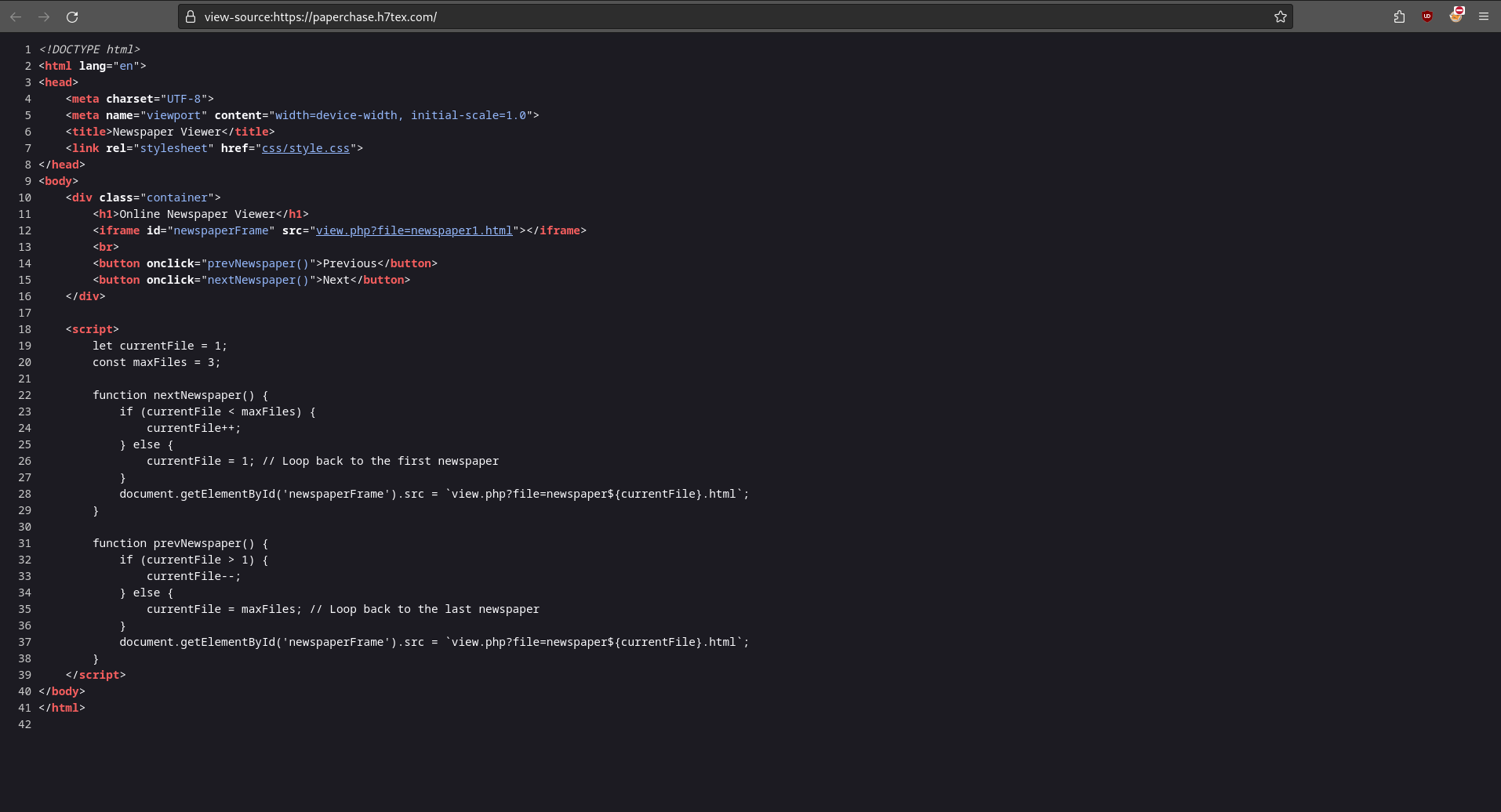Click the "Online Newspaper Viewer" h1 text
The height and width of the screenshot is (812, 1501).
[x=197, y=214]
